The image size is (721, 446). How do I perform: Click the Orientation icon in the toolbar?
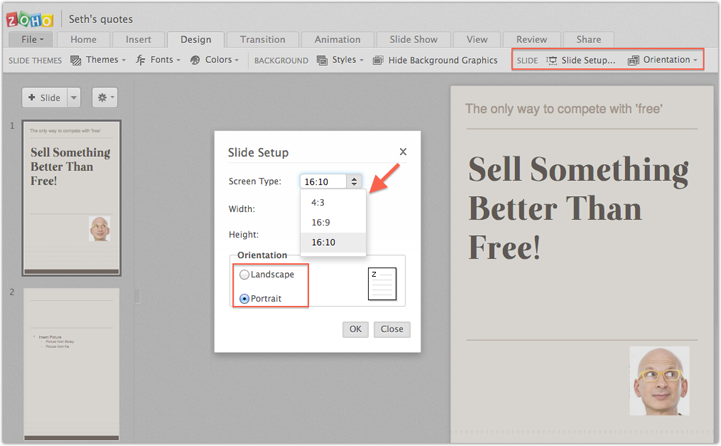click(x=633, y=60)
